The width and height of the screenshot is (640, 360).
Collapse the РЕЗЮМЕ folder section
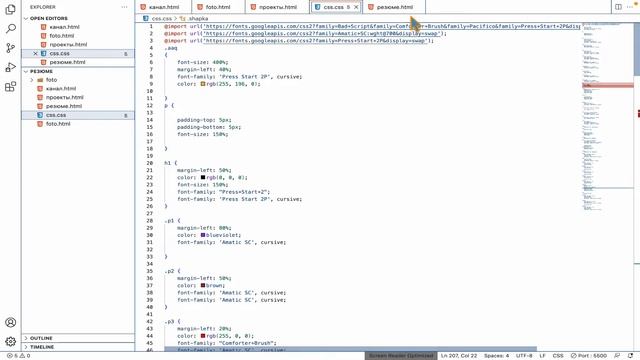pyautogui.click(x=41, y=71)
